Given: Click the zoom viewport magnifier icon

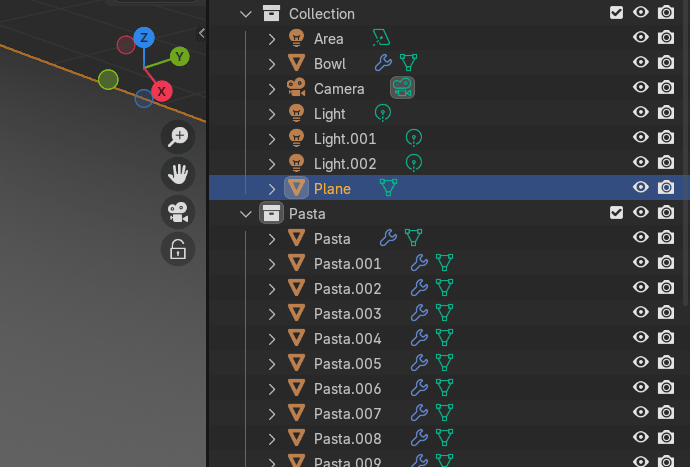Looking at the screenshot, I should [178, 137].
